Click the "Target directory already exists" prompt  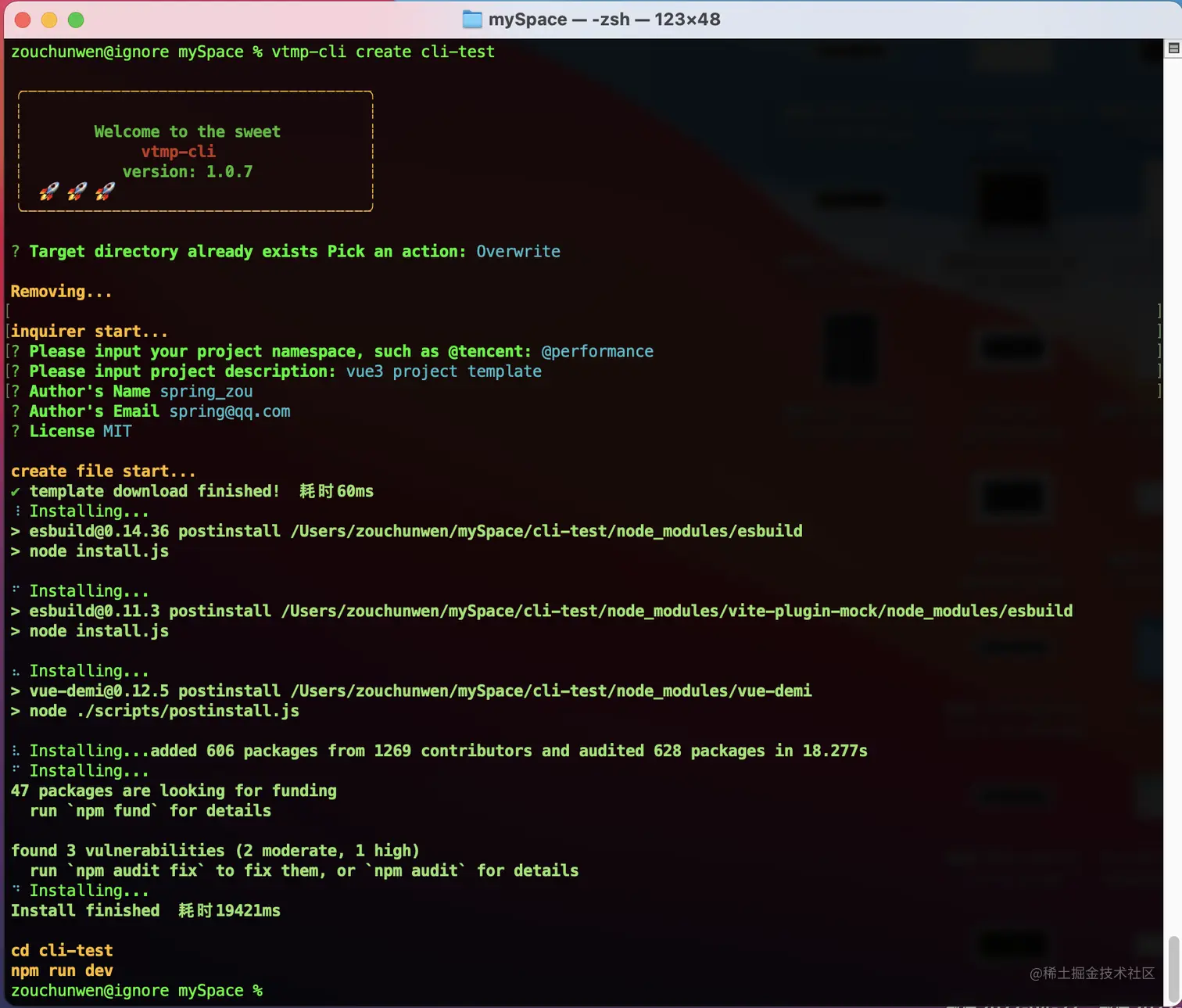174,251
